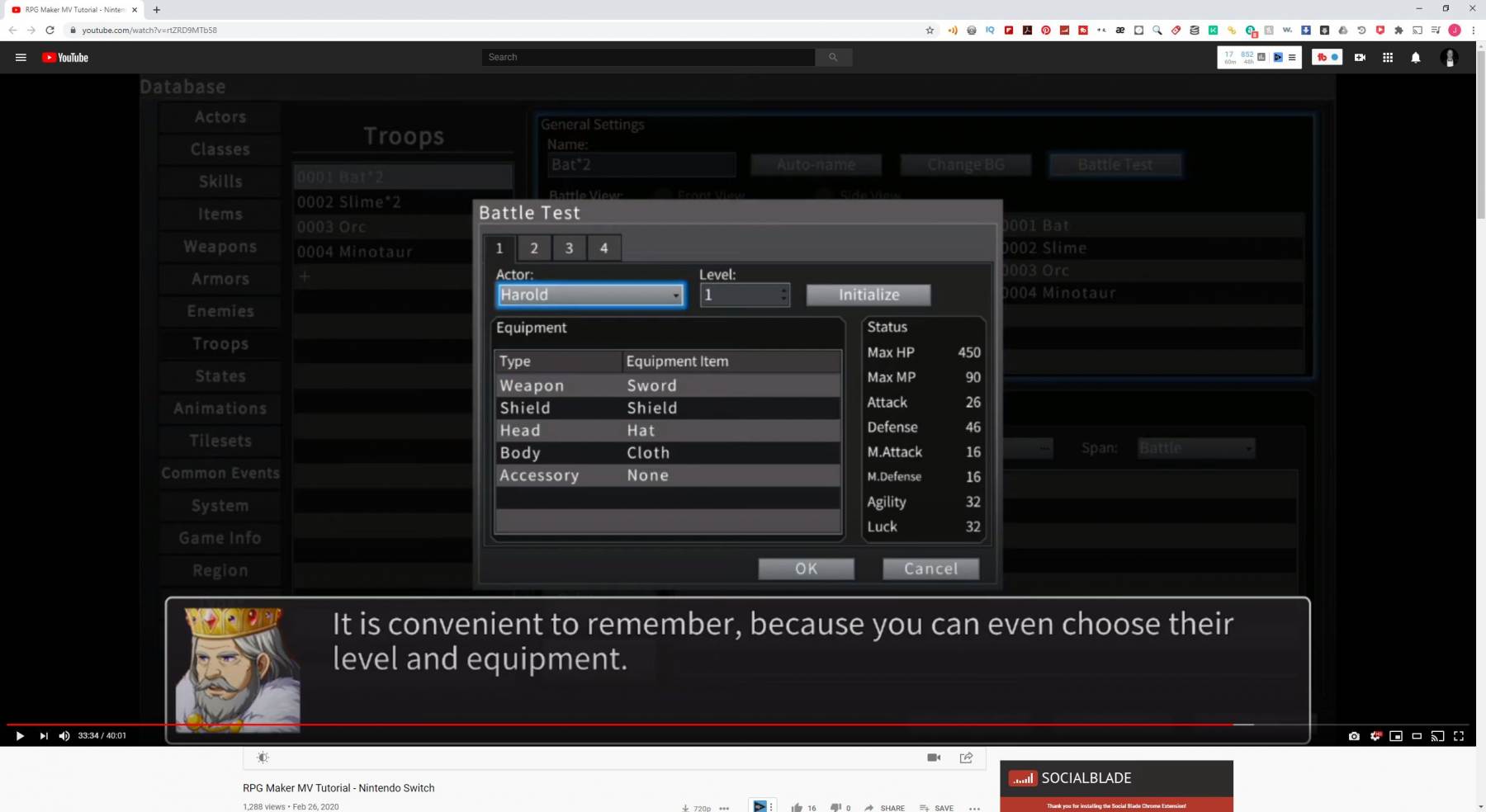This screenshot has height=812, width=1486.
Task: Select the Head Hat equipment row
Action: (668, 430)
